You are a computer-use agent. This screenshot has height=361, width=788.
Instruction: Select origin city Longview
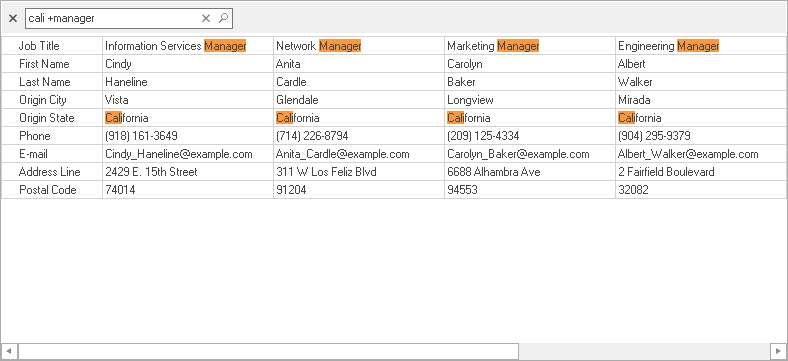pos(530,100)
